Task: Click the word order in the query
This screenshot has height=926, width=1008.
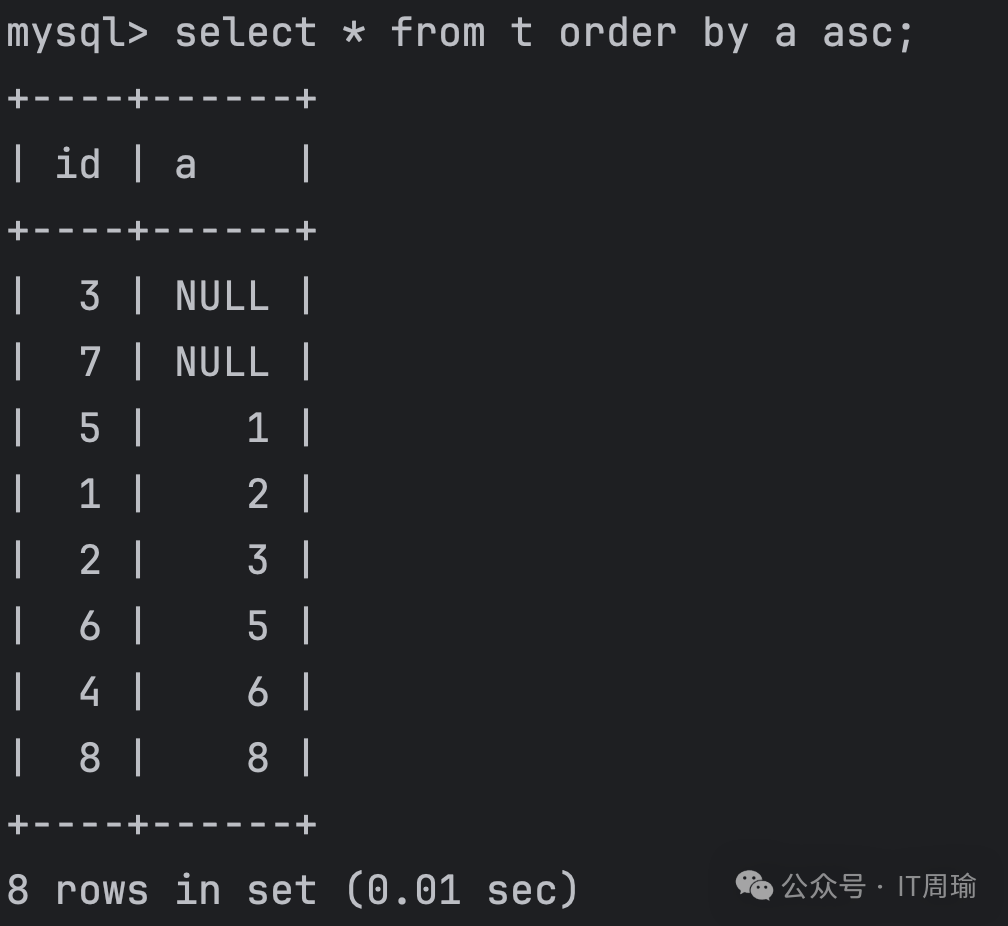Action: [x=618, y=32]
